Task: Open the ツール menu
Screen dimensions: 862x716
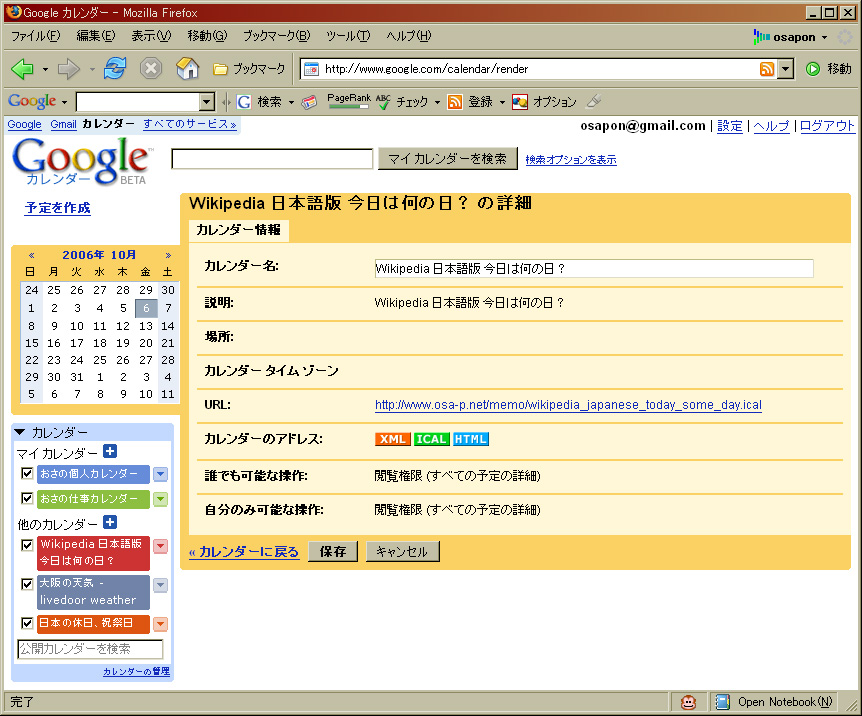Action: click(348, 36)
